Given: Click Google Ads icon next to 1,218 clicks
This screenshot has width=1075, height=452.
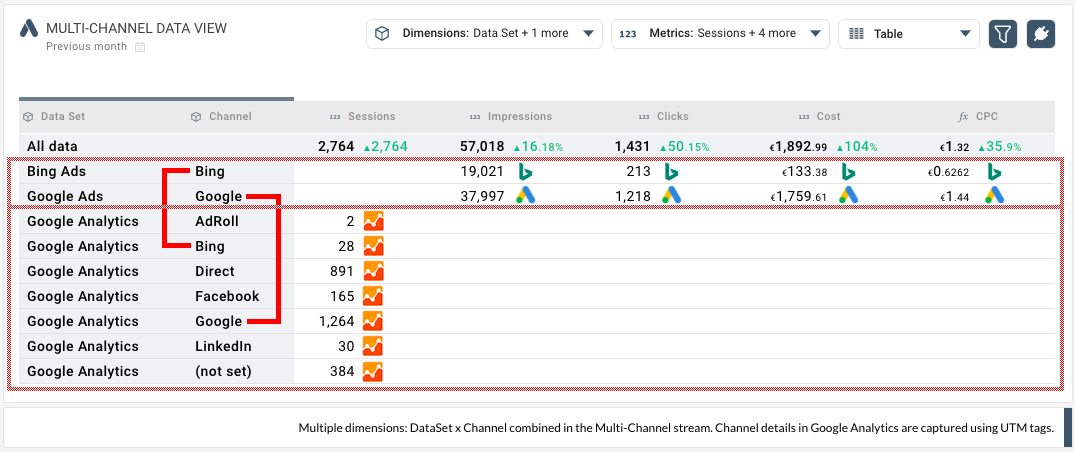Looking at the screenshot, I should coord(672,195).
